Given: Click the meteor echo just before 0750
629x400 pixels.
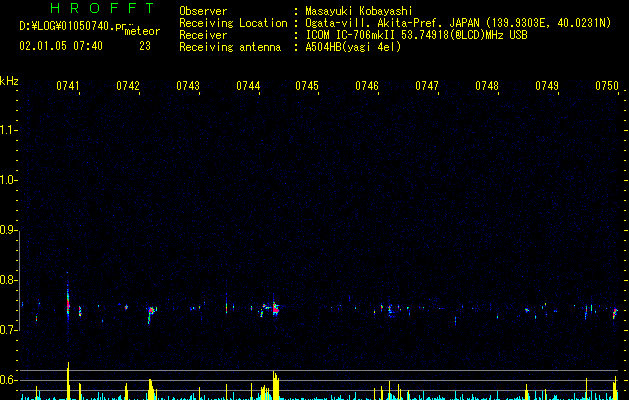Looking at the screenshot, I should (x=615, y=313).
